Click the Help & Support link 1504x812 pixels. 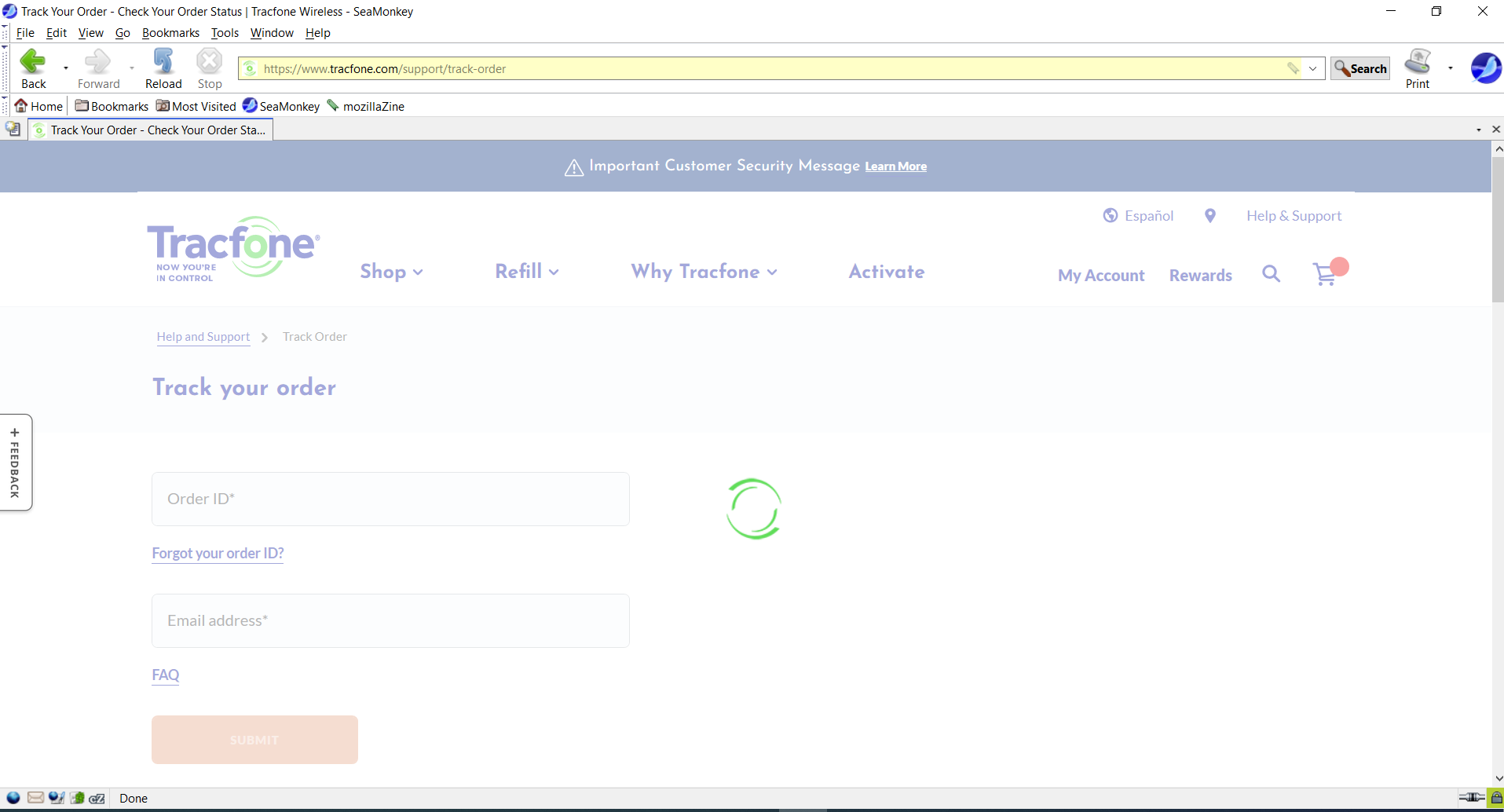pyautogui.click(x=1294, y=215)
